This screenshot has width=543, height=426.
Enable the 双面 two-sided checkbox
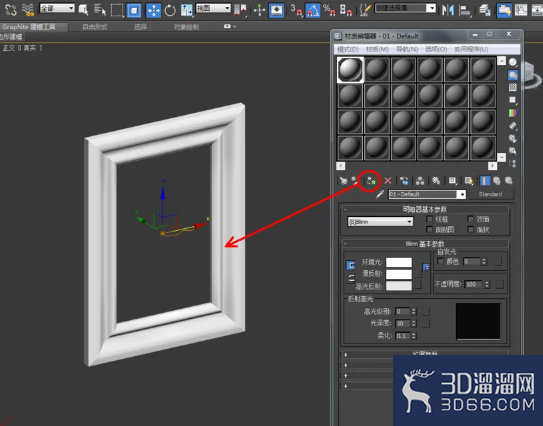pyautogui.click(x=470, y=219)
